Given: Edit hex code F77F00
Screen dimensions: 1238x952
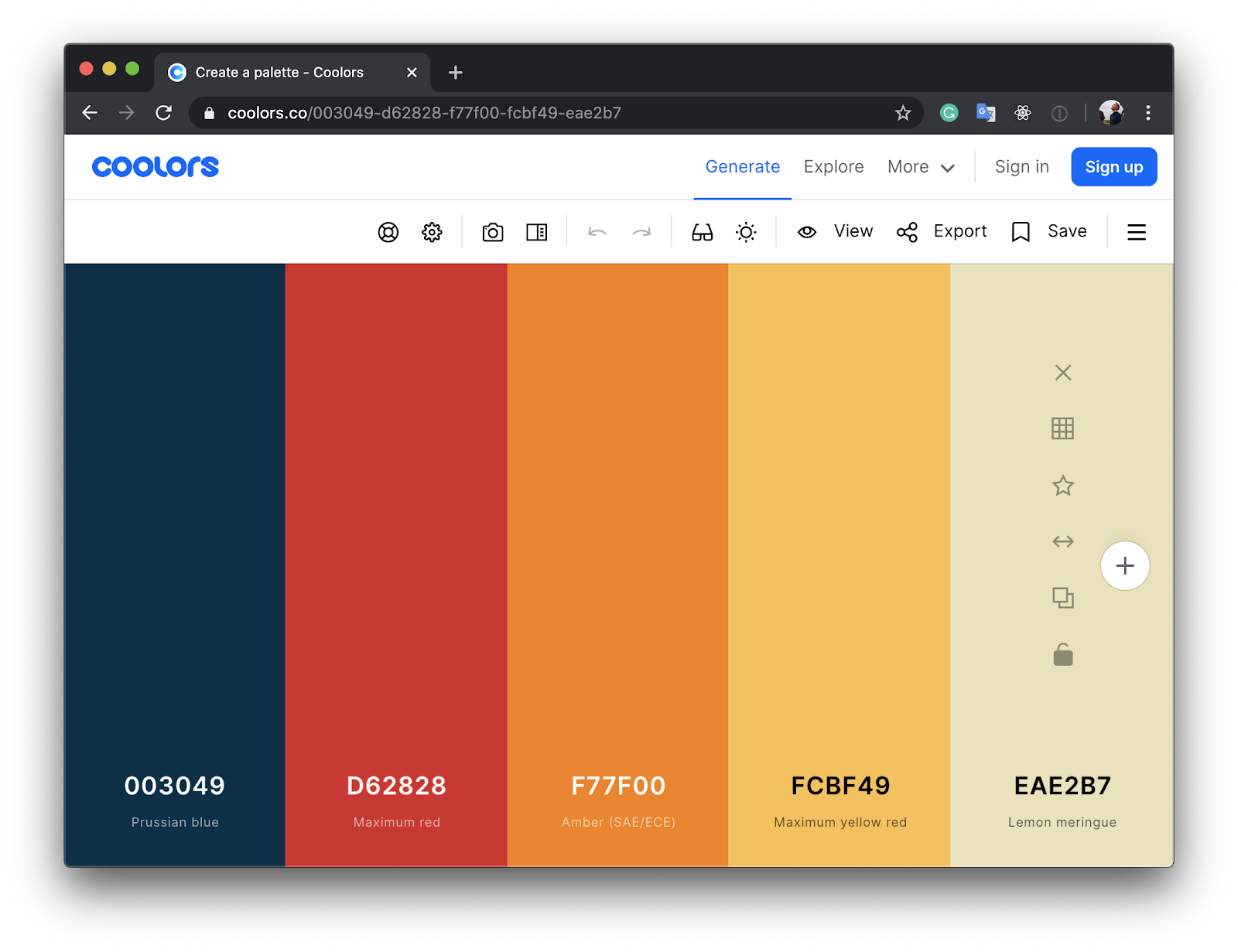Looking at the screenshot, I should pos(618,786).
